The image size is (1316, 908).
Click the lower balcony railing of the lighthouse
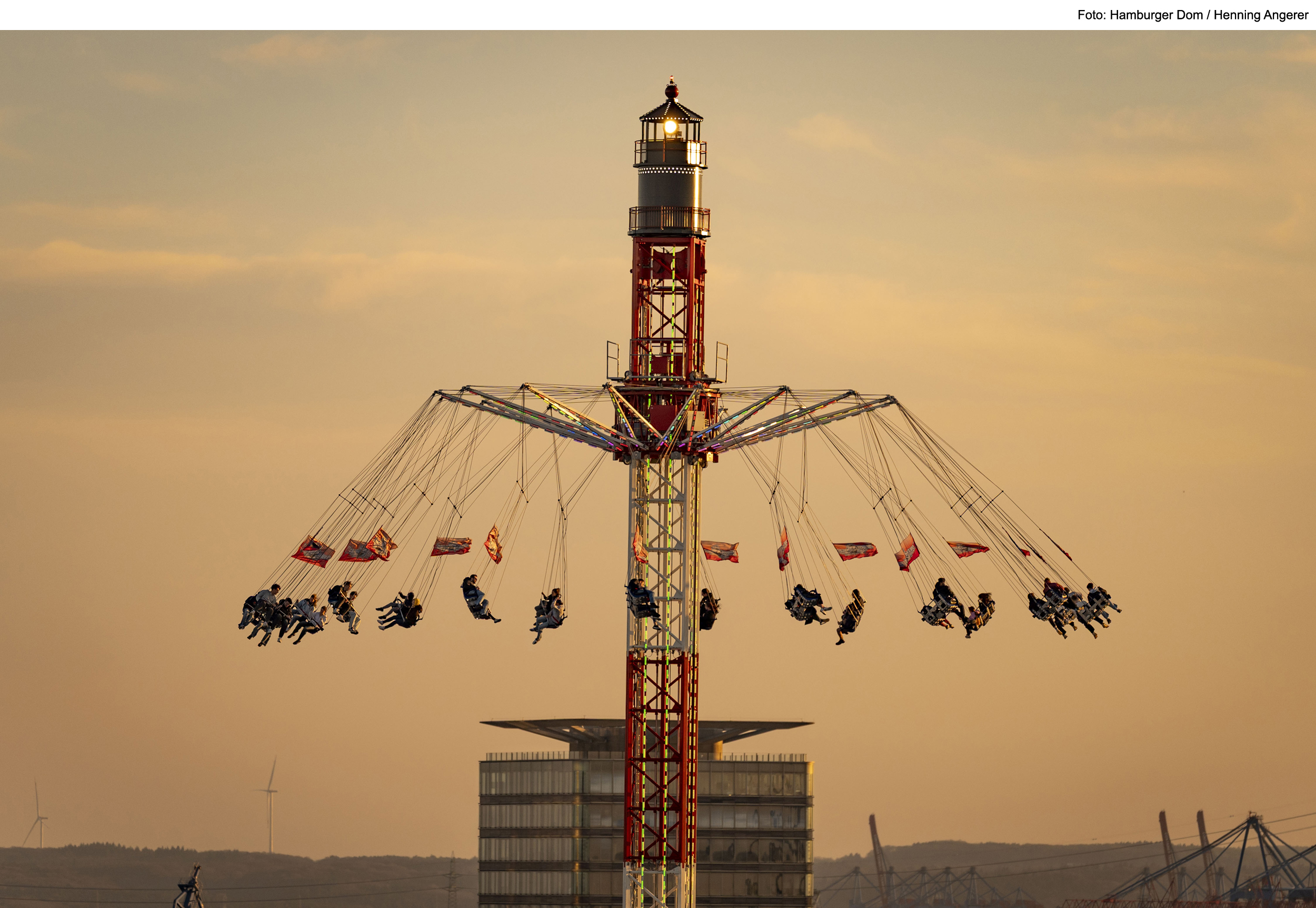pos(669,219)
